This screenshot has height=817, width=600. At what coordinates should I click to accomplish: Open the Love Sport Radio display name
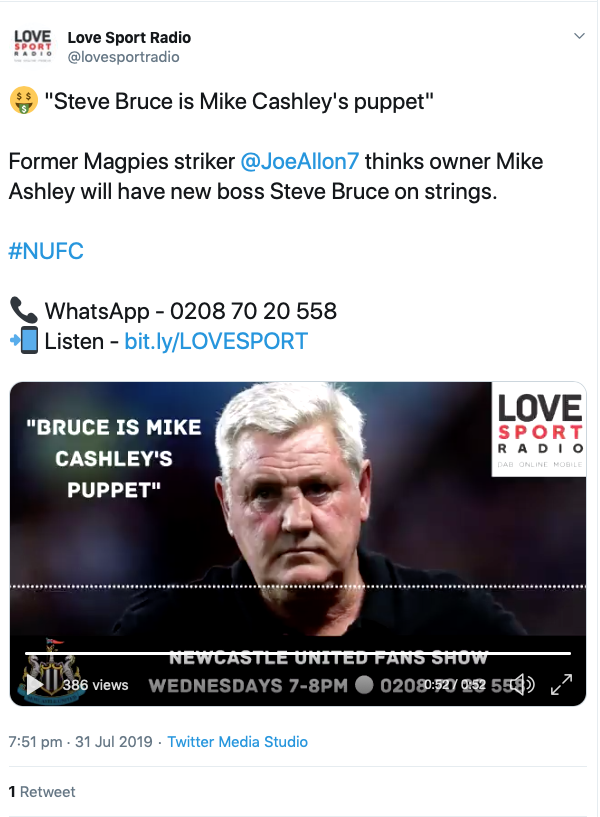[129, 38]
